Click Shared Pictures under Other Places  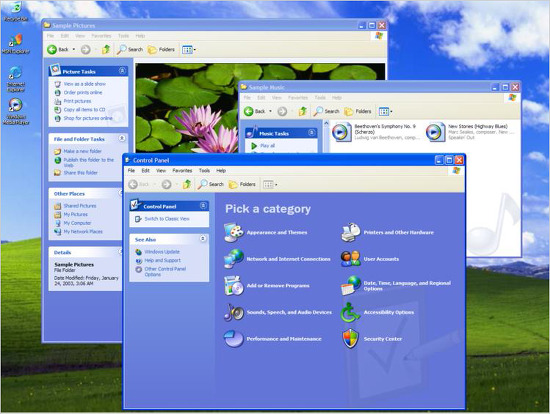pyautogui.click(x=80, y=206)
